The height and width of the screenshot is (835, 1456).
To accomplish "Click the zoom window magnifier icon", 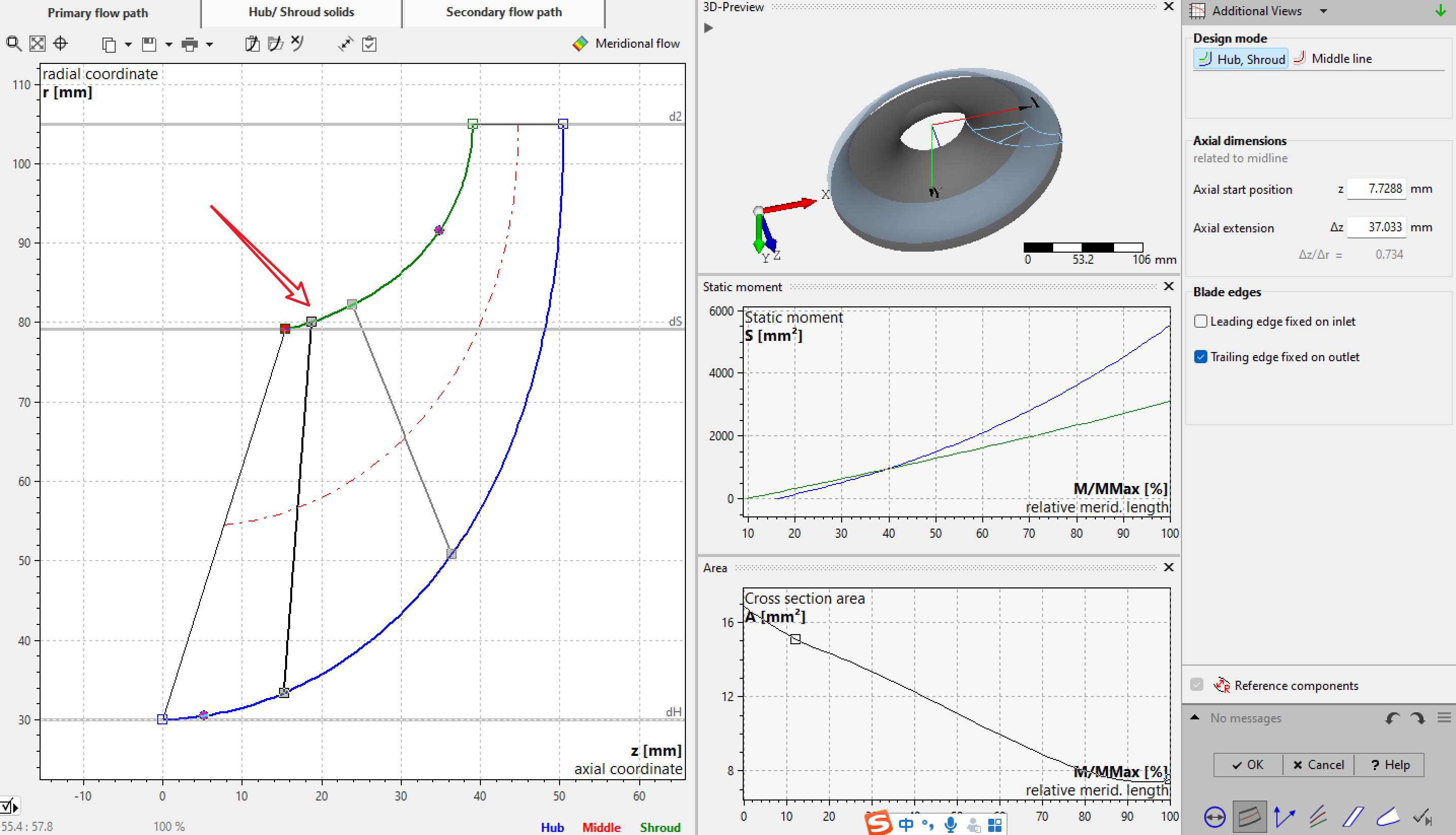I will click(14, 44).
